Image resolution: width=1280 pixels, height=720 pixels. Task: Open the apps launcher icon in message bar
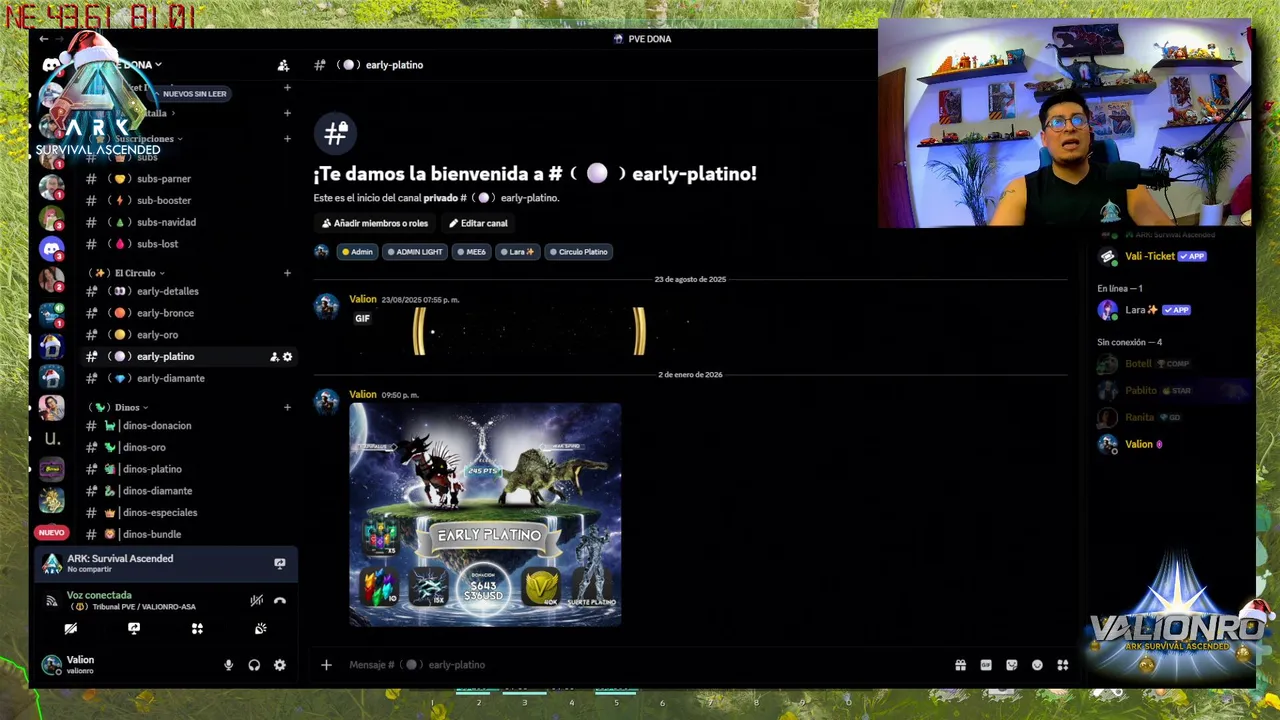pos(1063,665)
